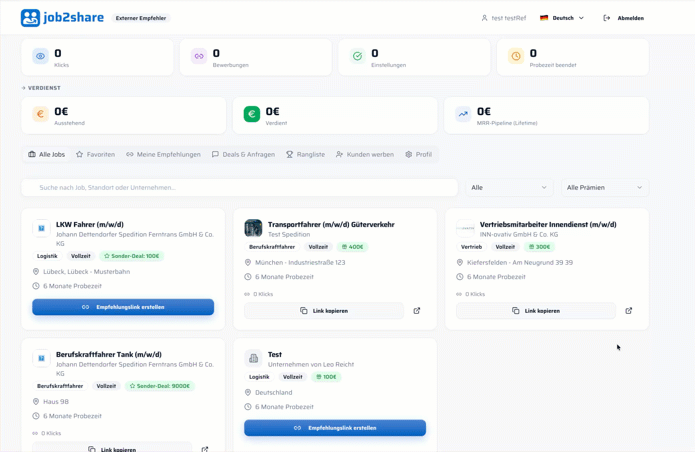Click the checkmark icon on Einstellungen card
This screenshot has width=695, height=452.
[x=357, y=56]
